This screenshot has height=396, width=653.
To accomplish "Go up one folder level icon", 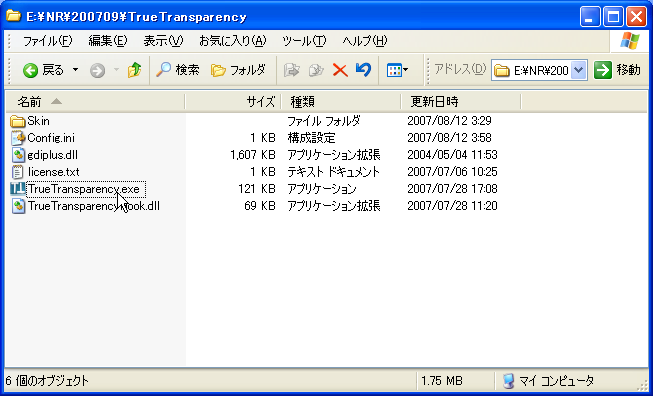I will point(134,70).
